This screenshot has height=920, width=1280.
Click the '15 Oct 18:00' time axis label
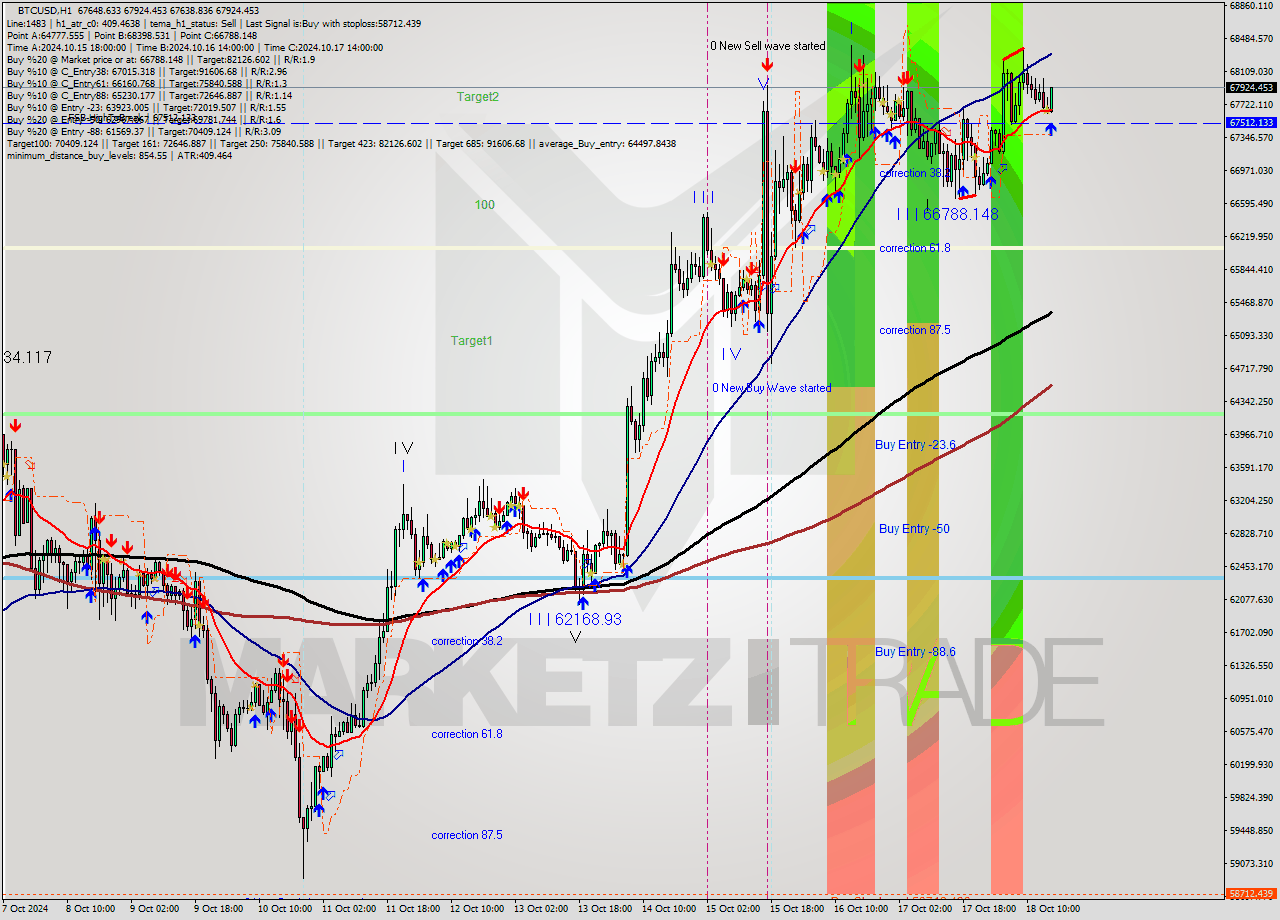(x=796, y=909)
